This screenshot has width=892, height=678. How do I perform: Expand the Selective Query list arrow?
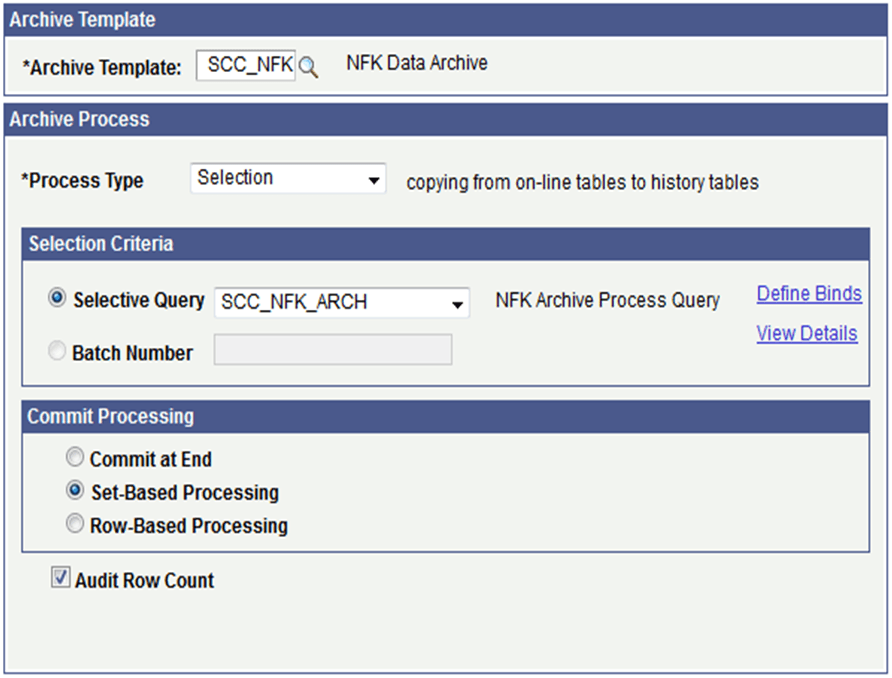459,301
